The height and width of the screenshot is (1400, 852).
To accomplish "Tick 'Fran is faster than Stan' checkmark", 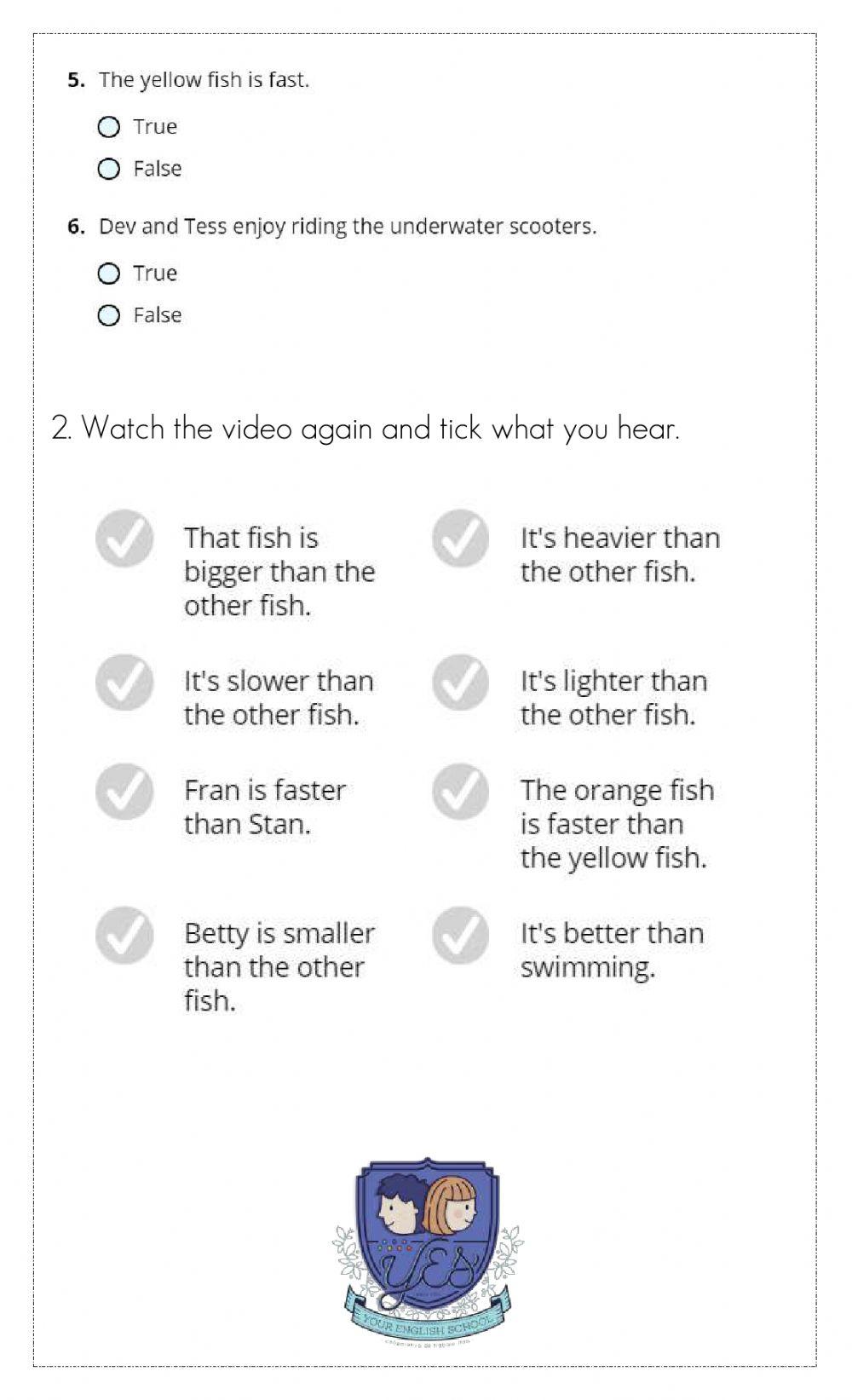I will (x=124, y=791).
